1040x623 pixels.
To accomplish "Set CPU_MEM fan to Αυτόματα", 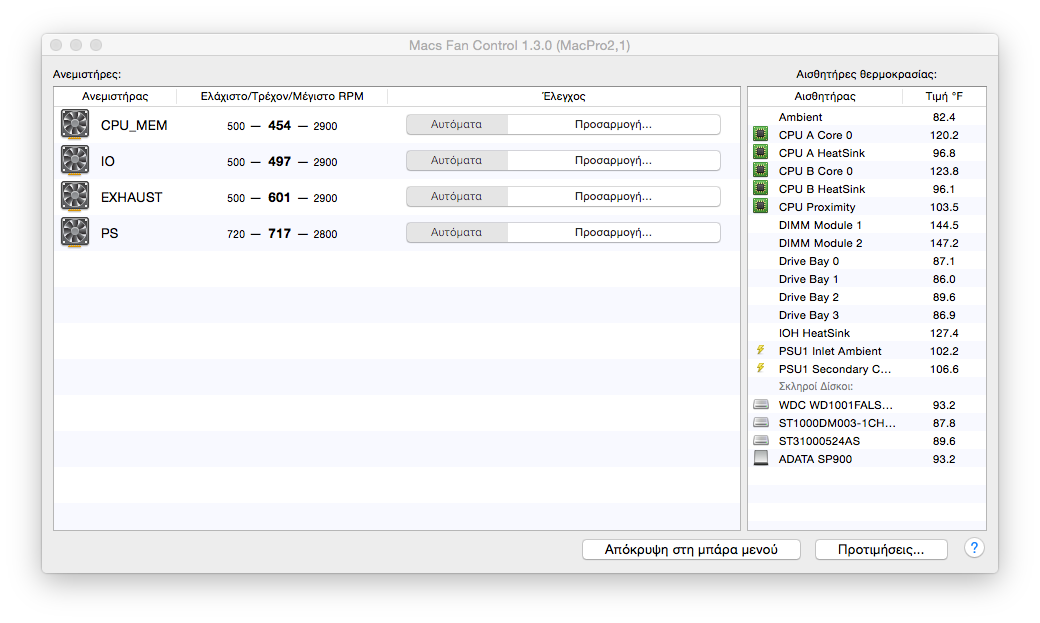I will (x=456, y=124).
